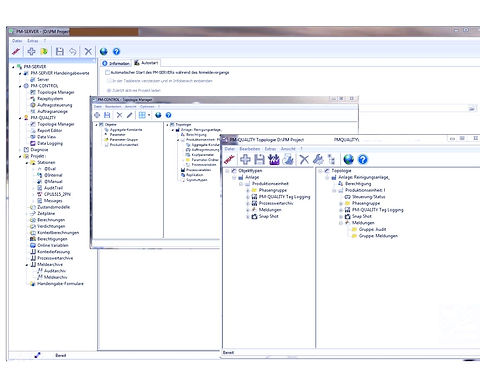Viewport: 480px width, 380px height.
Task: Collapse the Projekt node in PM-SERVER tree
Action: click(20, 156)
